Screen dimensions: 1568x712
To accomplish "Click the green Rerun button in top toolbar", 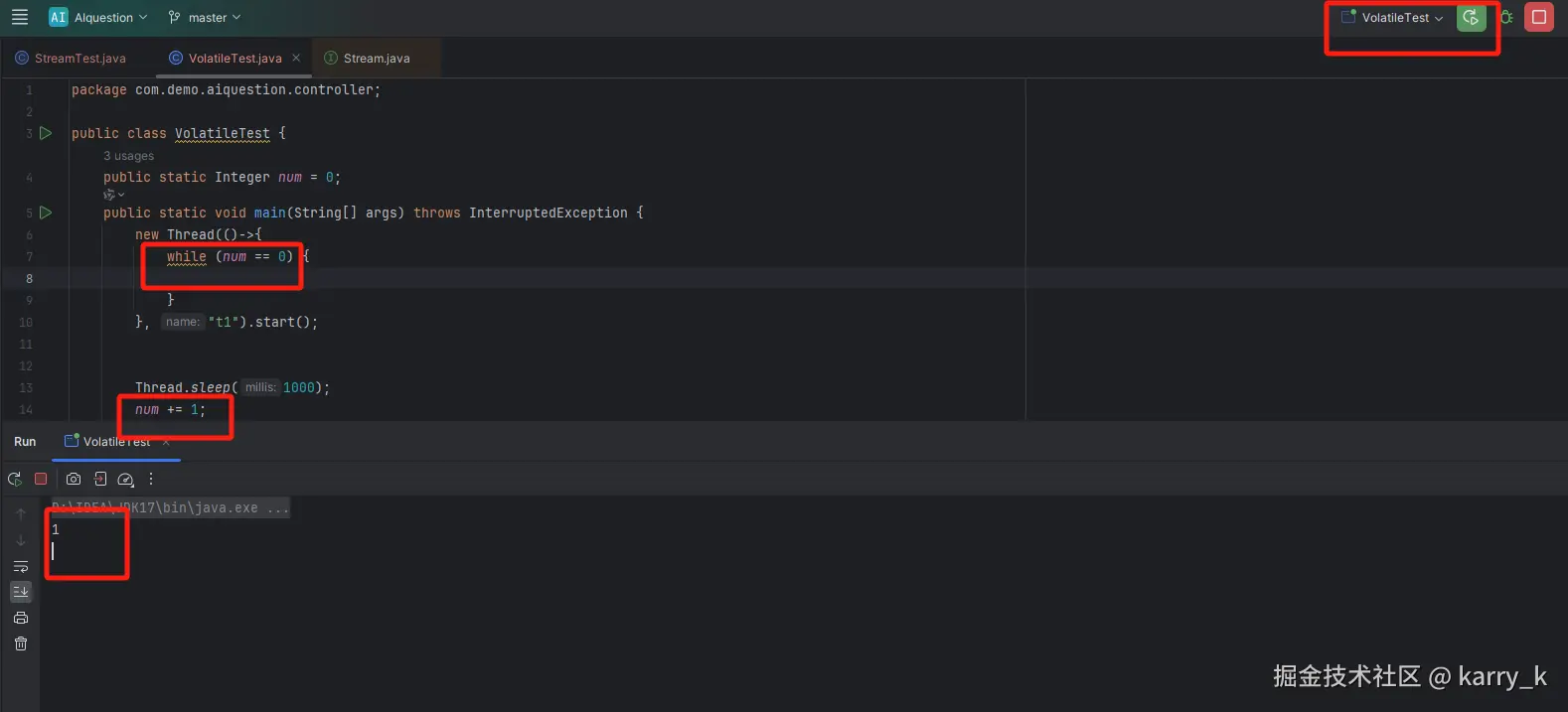I will point(1471,17).
